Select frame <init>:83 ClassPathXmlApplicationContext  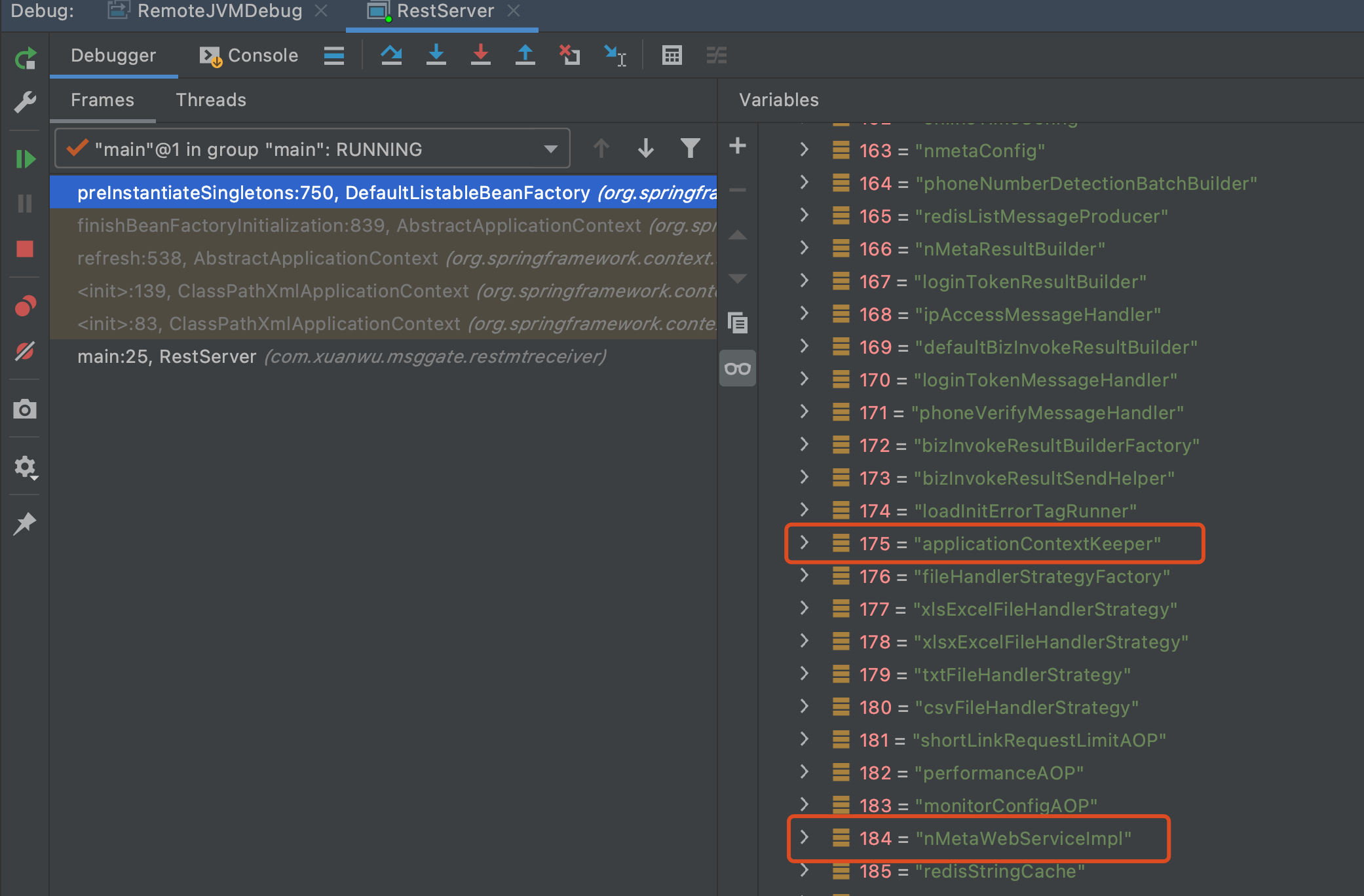(384, 324)
